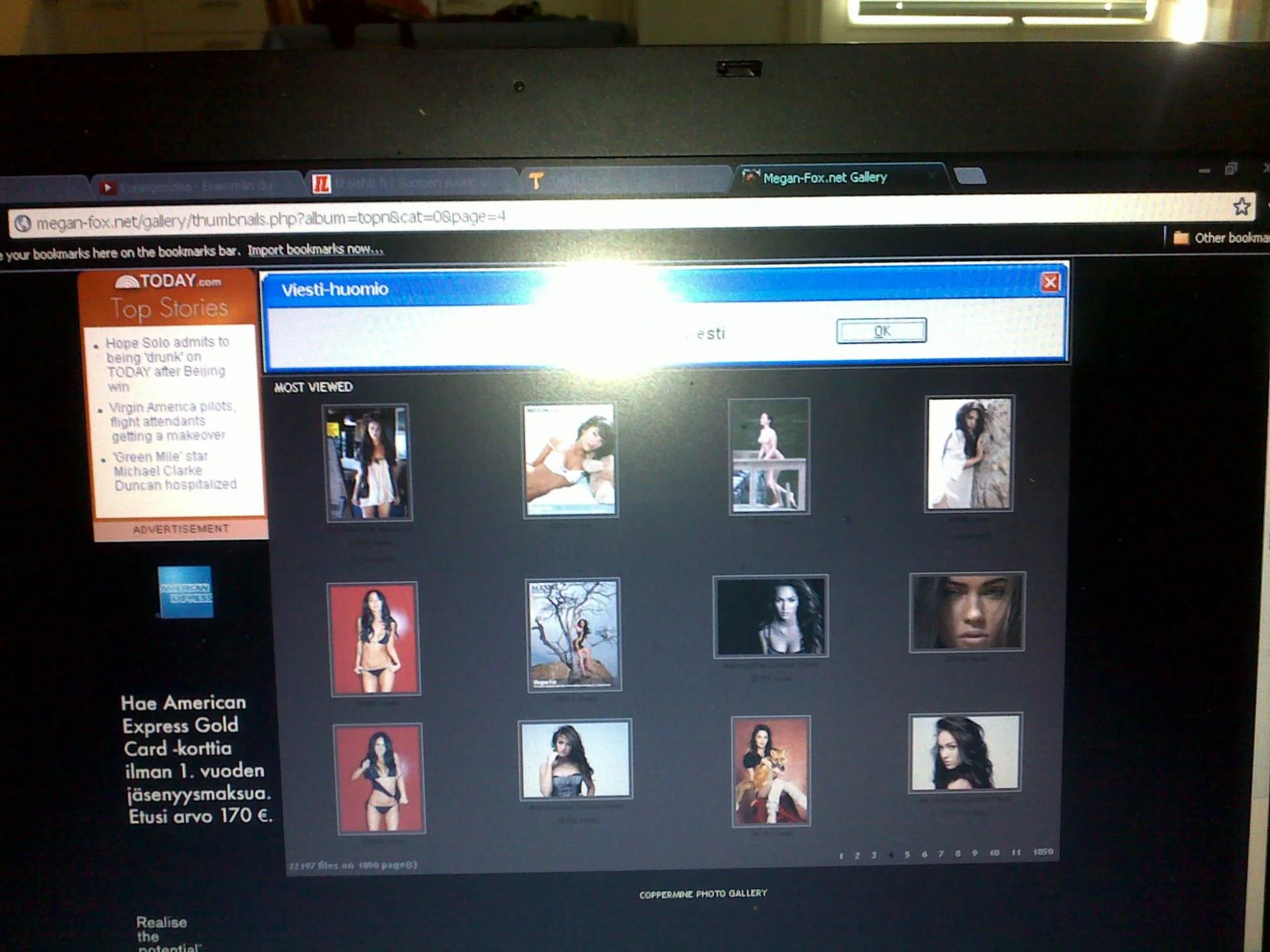The width and height of the screenshot is (1270, 952).
Task: Close the Viesti-huomio dialog with red X
Action: point(1050,282)
